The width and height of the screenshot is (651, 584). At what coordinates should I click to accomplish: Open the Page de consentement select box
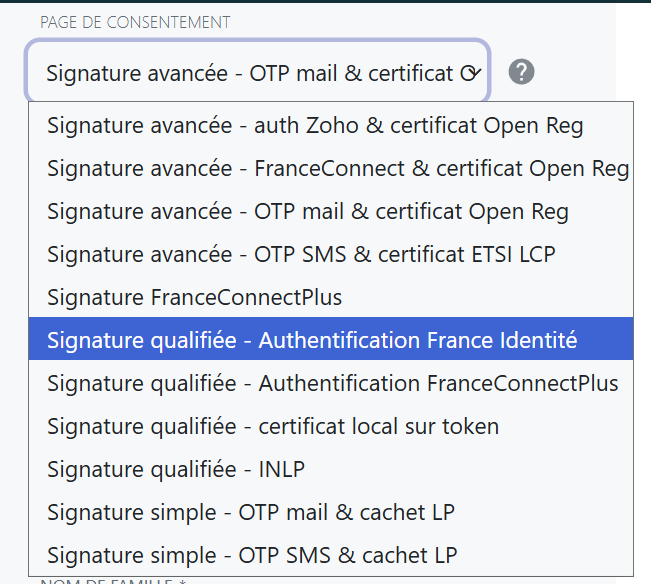tap(257, 71)
